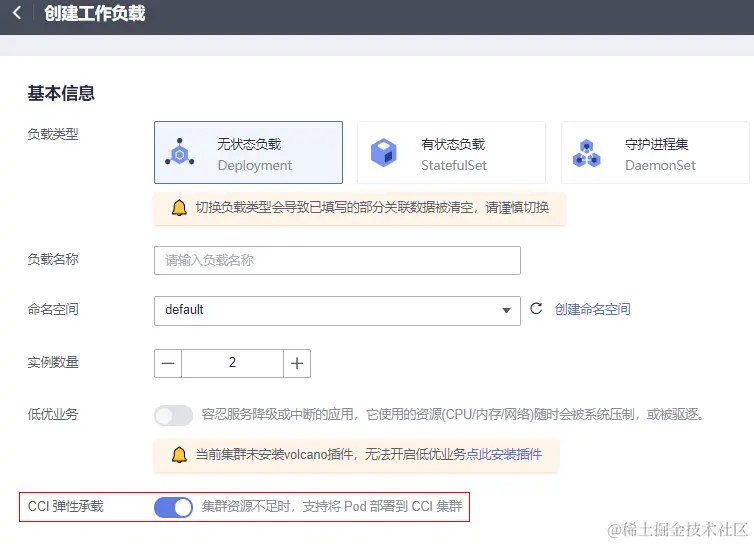Viewport: 754px width, 544px height.
Task: Select the 有状态负载 StatefulSet card
Action: point(451,152)
